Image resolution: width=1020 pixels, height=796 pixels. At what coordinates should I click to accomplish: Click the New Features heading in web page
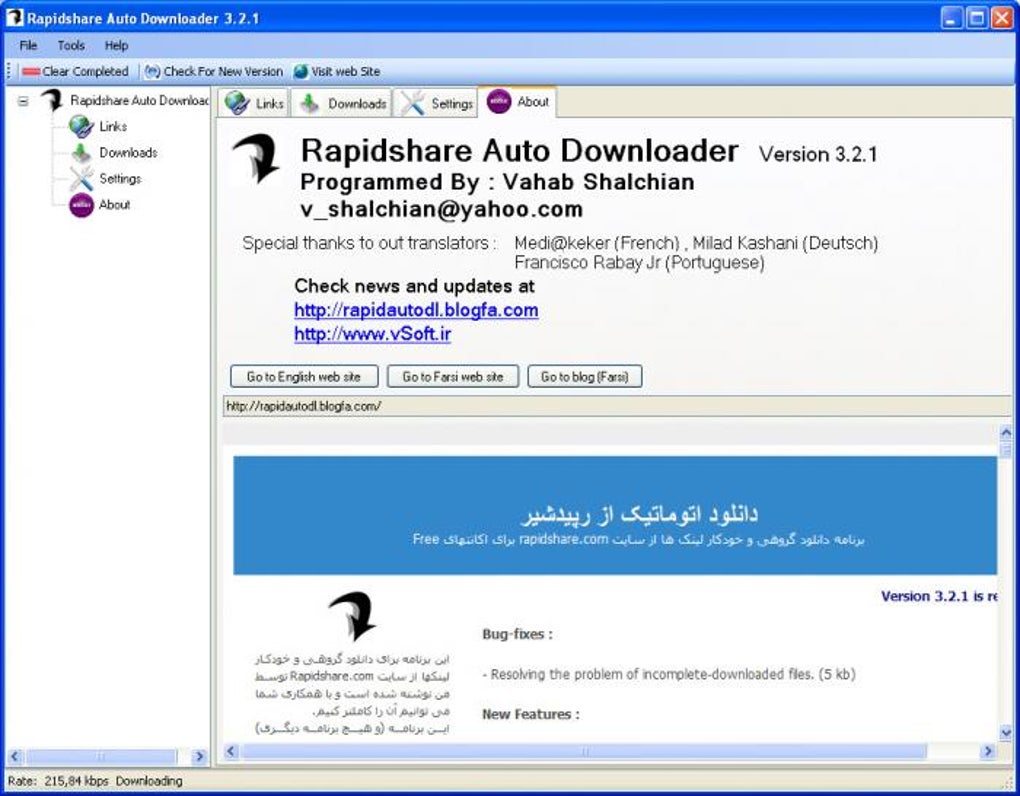pos(530,714)
